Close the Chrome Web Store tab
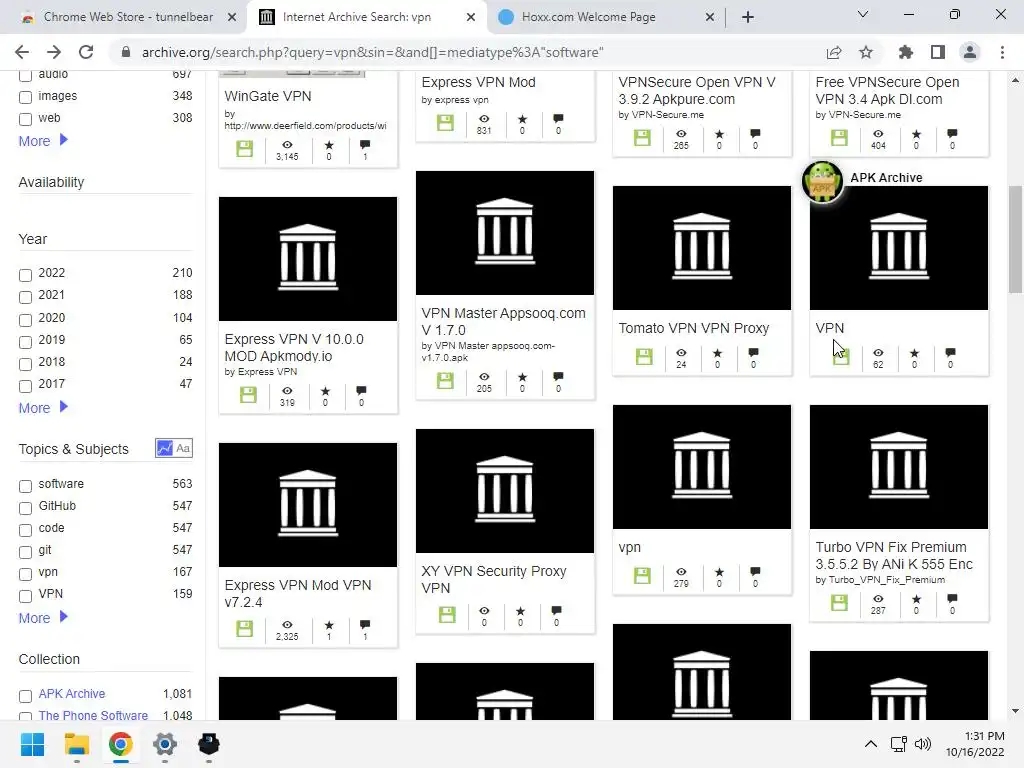The image size is (1024, 768). [x=232, y=17]
